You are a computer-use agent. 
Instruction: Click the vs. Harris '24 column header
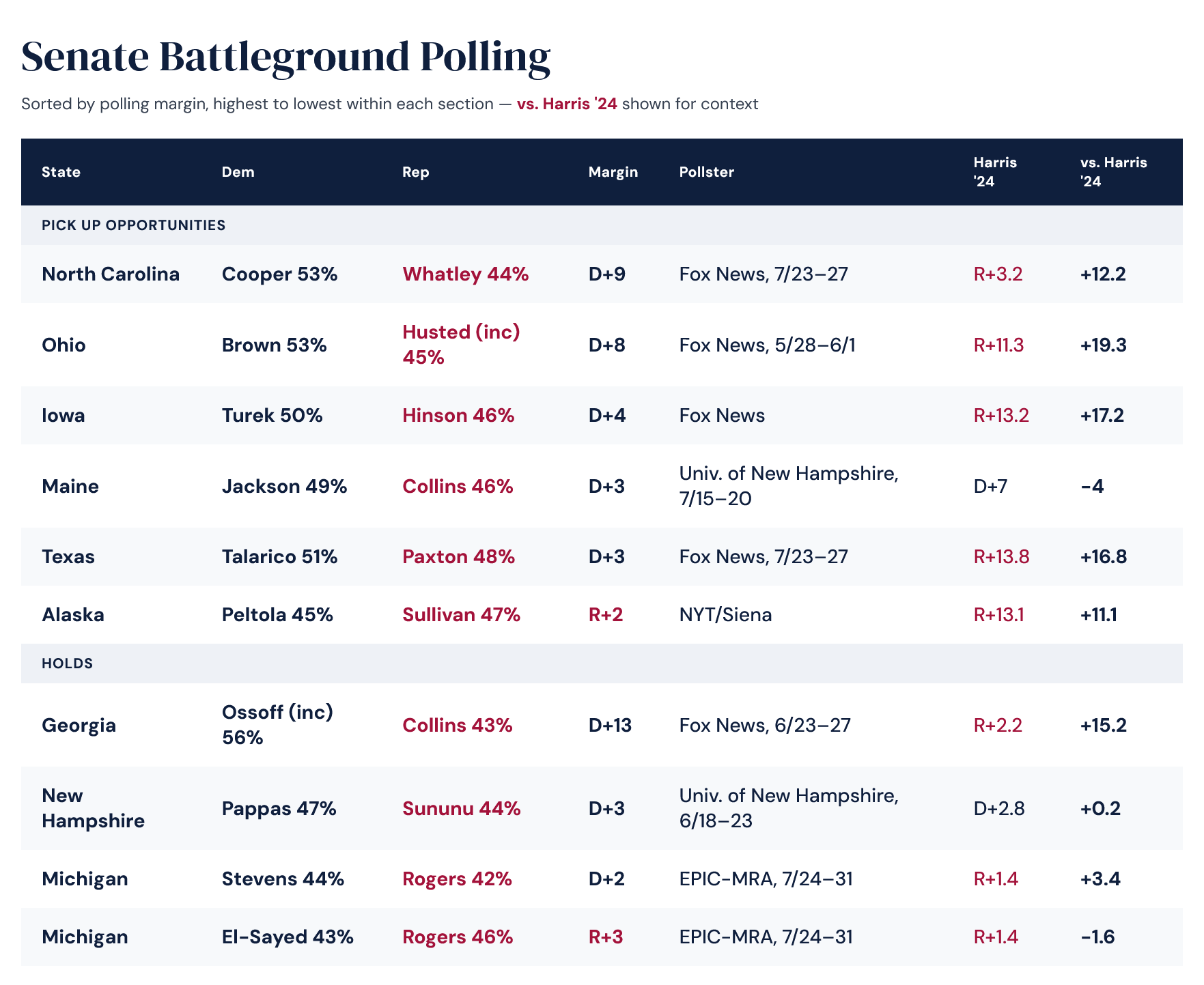[x=1113, y=172]
